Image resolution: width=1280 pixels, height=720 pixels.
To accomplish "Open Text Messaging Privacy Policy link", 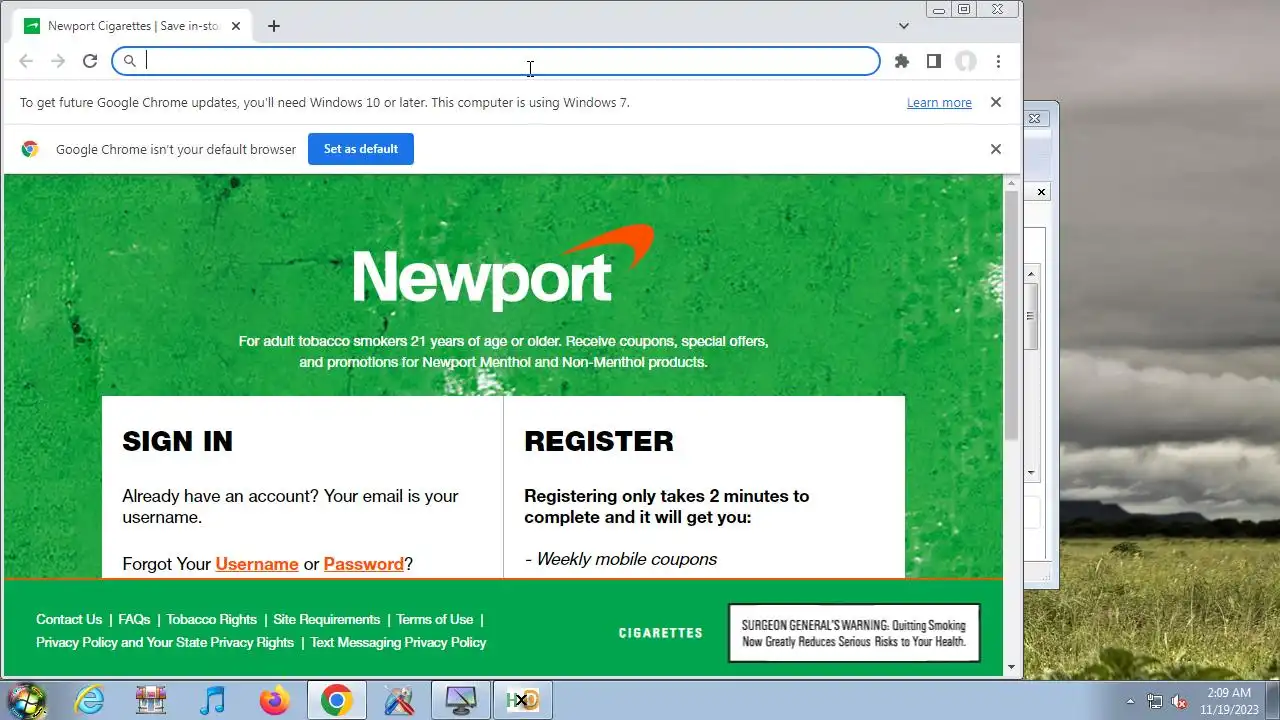I will coord(398,642).
